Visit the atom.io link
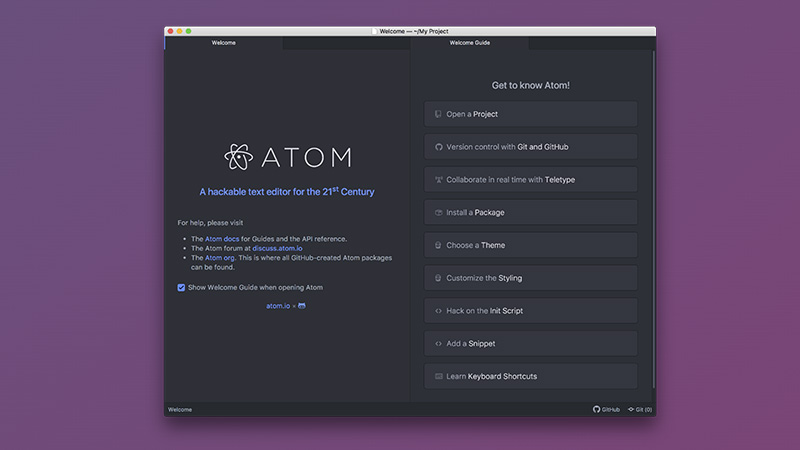This screenshot has height=450, width=800. click(278, 306)
